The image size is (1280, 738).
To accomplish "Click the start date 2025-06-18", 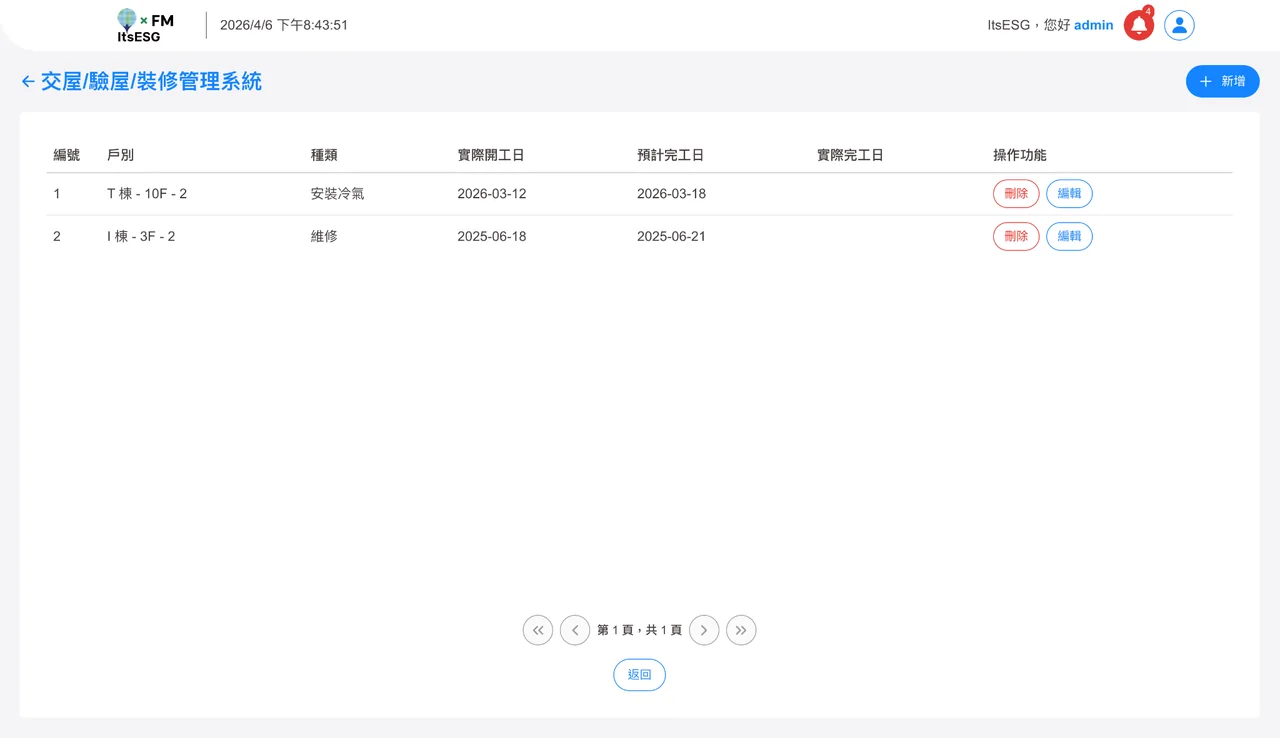I will [492, 237].
